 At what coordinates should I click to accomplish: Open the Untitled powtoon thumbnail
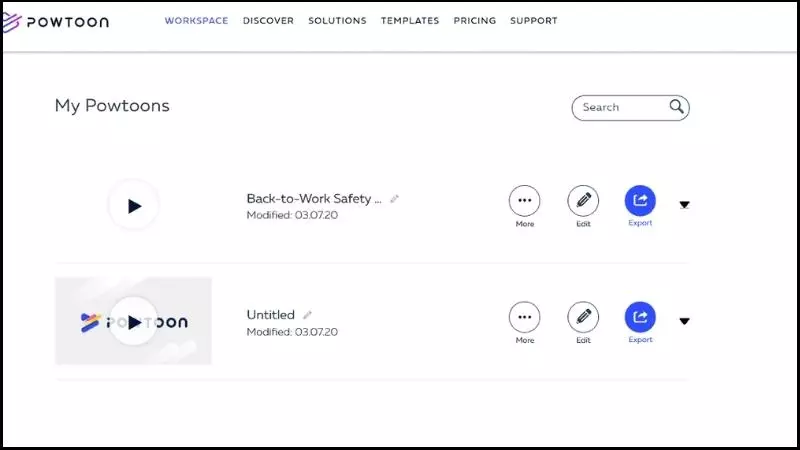(133, 321)
